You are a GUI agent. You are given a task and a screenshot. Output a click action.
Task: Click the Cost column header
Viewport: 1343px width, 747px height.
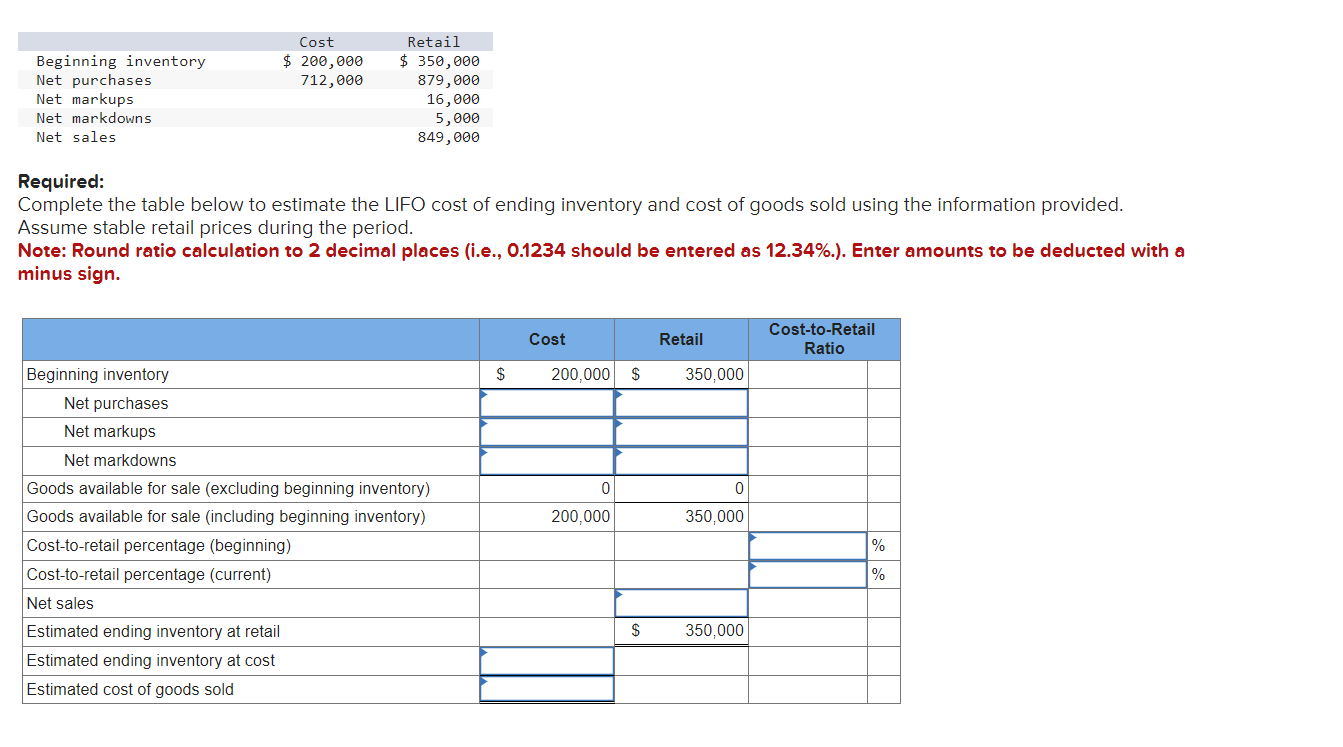pyautogui.click(x=546, y=339)
